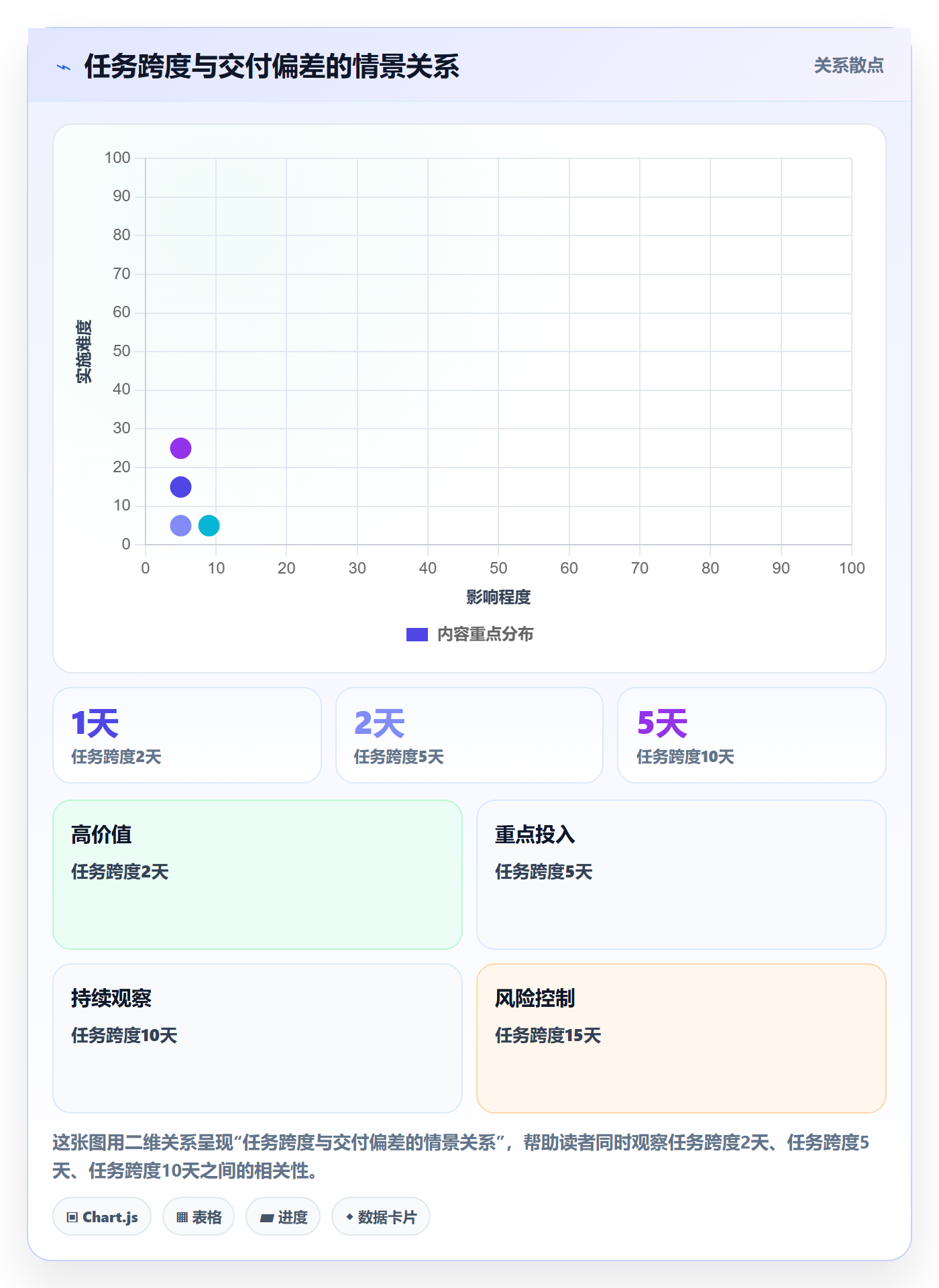Click the 50 tick label on the x-axis
Image resolution: width=939 pixels, height=1288 pixels.
pyautogui.click(x=498, y=568)
